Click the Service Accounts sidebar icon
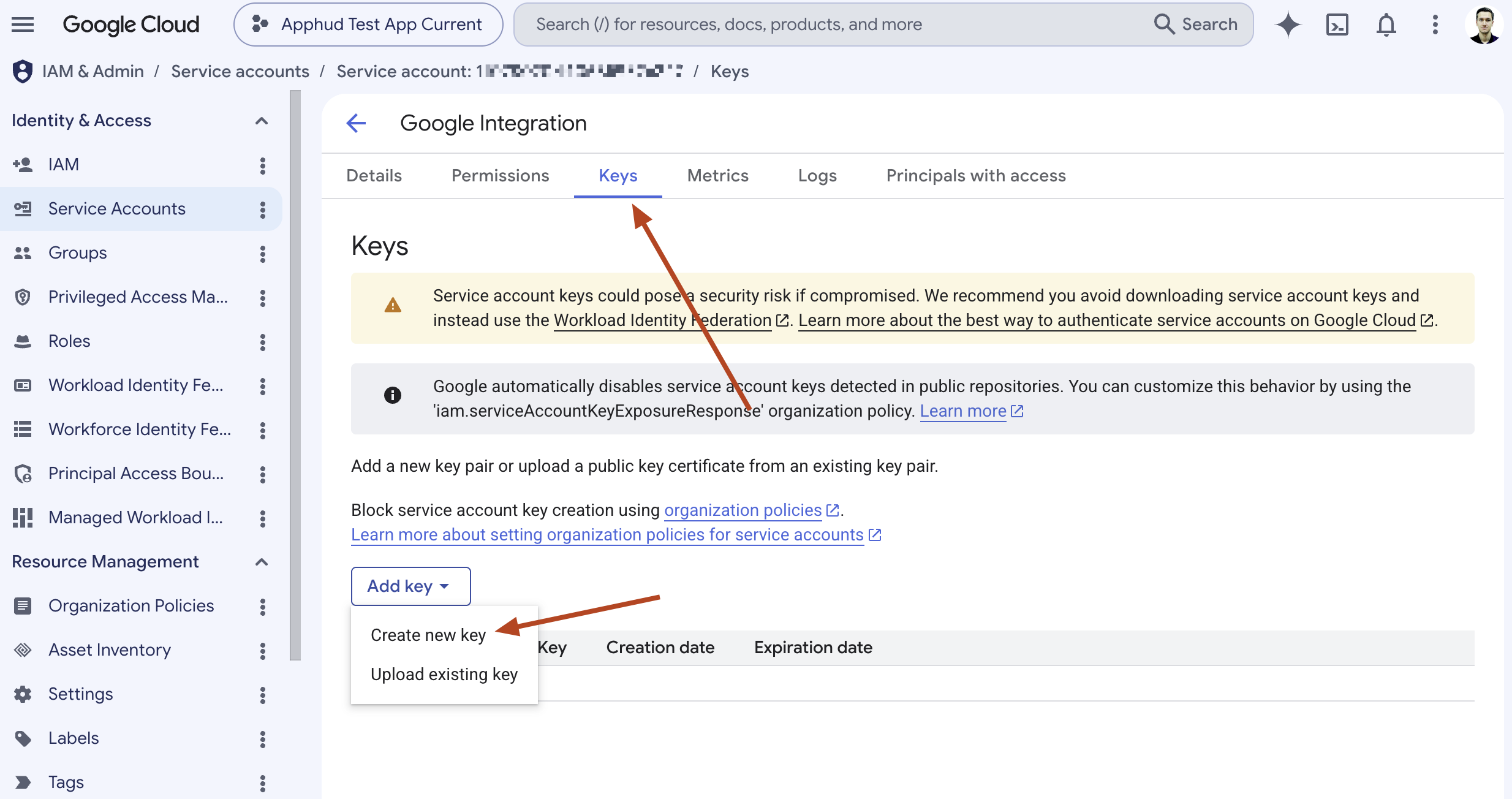Viewport: 1512px width, 799px height. tap(23, 208)
